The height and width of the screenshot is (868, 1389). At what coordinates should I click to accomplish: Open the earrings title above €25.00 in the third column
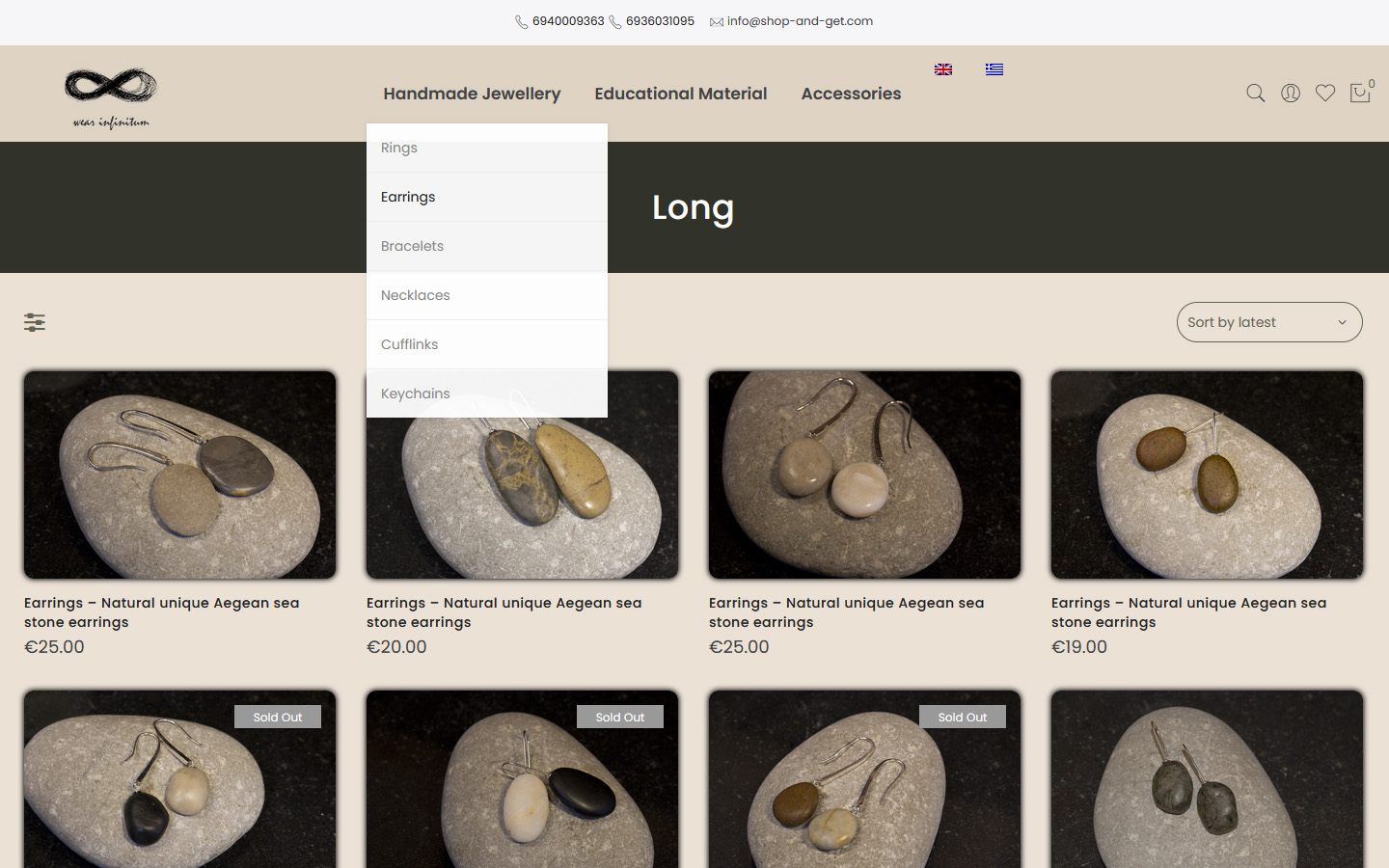[847, 612]
